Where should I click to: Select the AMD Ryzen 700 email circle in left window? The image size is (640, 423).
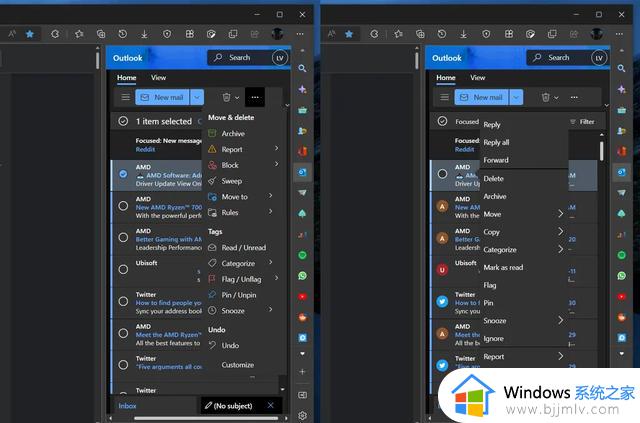123,206
